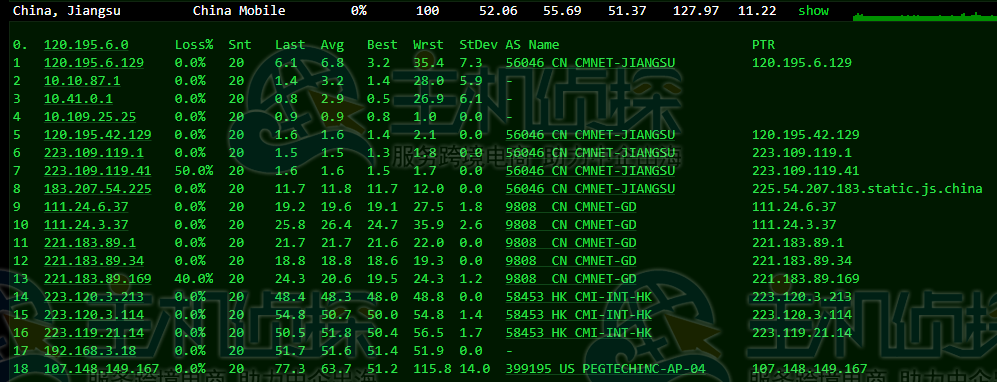Click the 'Loss%' column header
The height and width of the screenshot is (382, 997).
point(194,44)
